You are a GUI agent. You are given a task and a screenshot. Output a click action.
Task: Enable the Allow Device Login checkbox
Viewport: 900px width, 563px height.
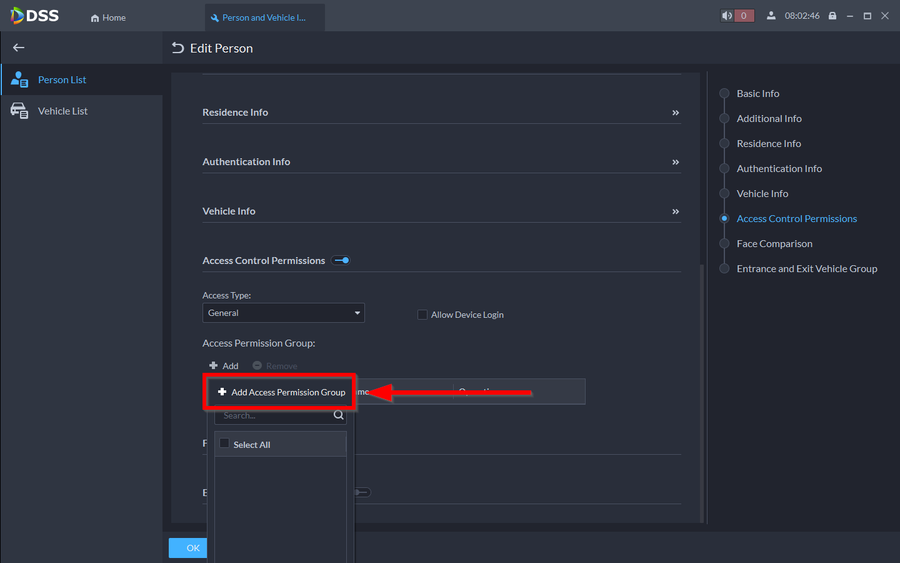click(422, 315)
